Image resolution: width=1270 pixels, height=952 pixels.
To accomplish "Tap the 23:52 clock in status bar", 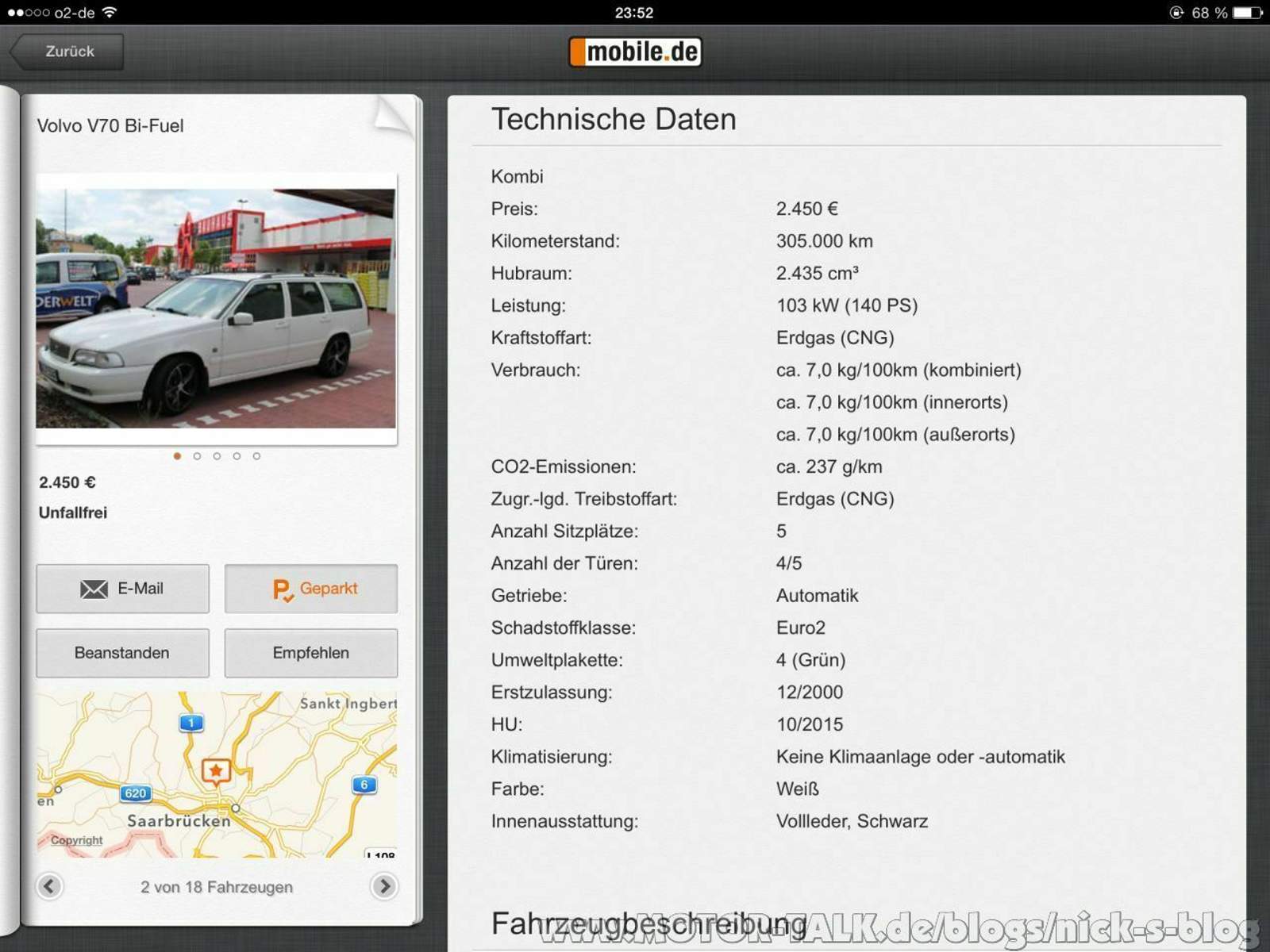I will (x=634, y=13).
